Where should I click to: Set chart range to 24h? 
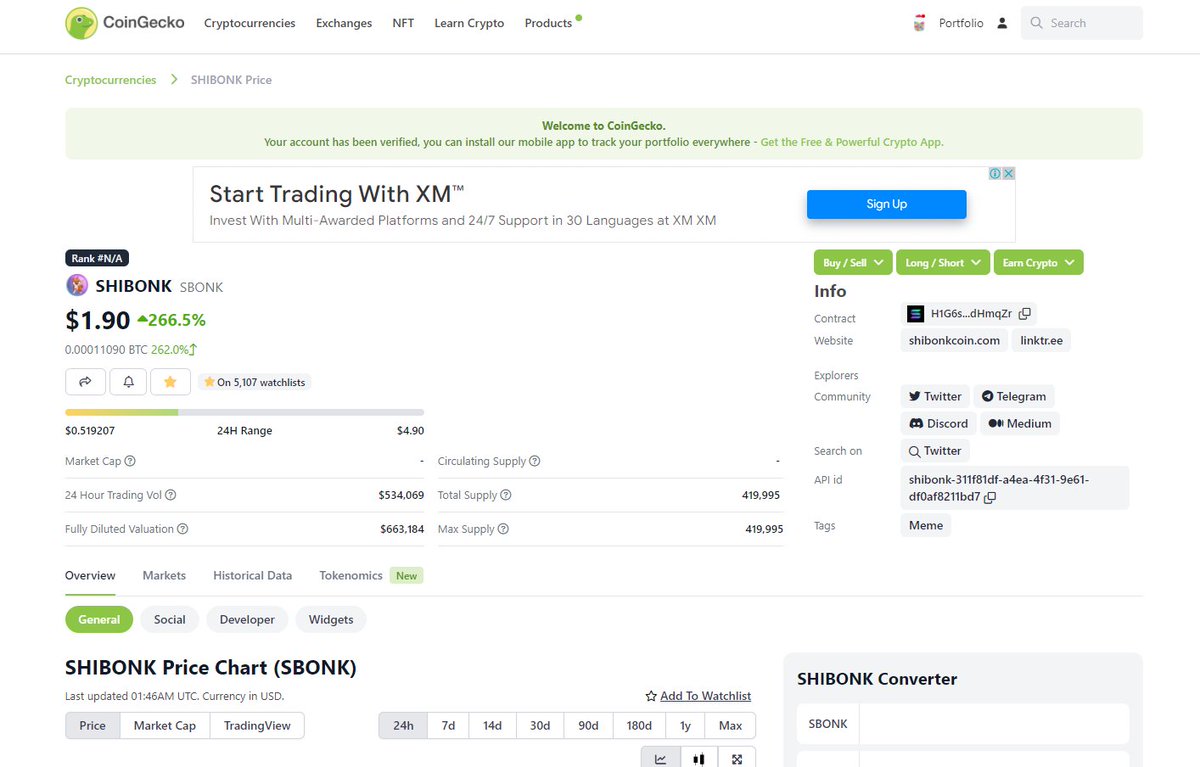[403, 726]
